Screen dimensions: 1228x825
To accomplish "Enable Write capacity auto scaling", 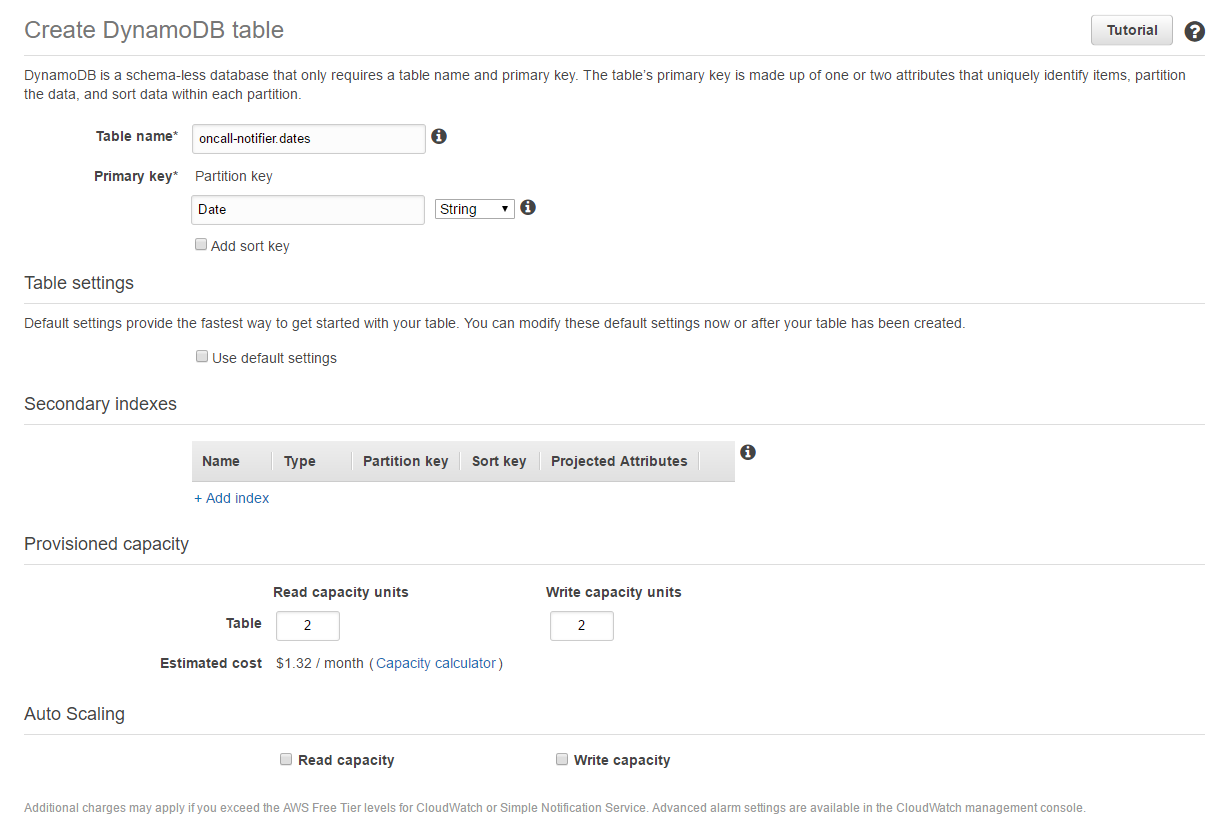I will (x=562, y=759).
